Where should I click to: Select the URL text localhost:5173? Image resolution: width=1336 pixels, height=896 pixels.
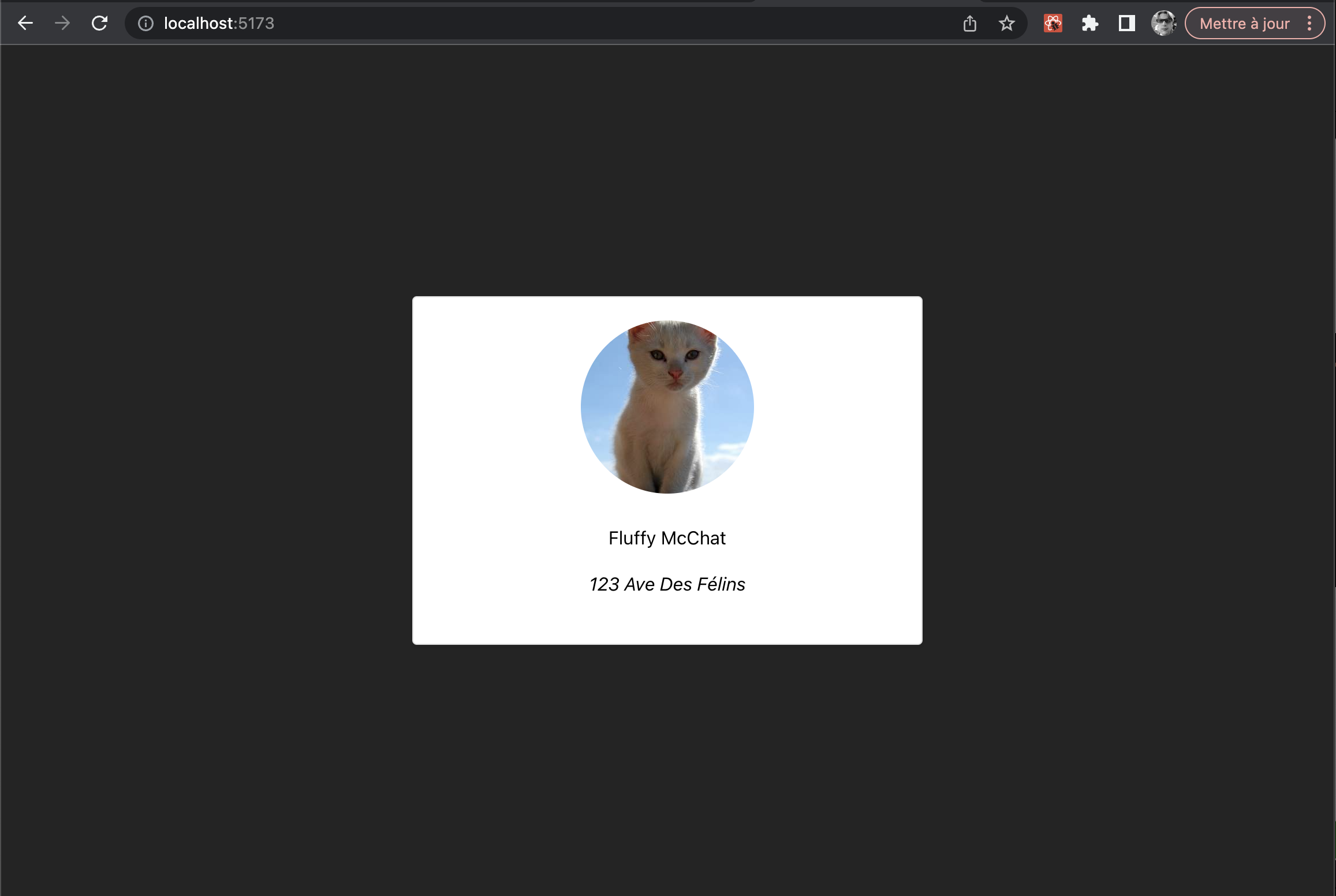(x=218, y=23)
